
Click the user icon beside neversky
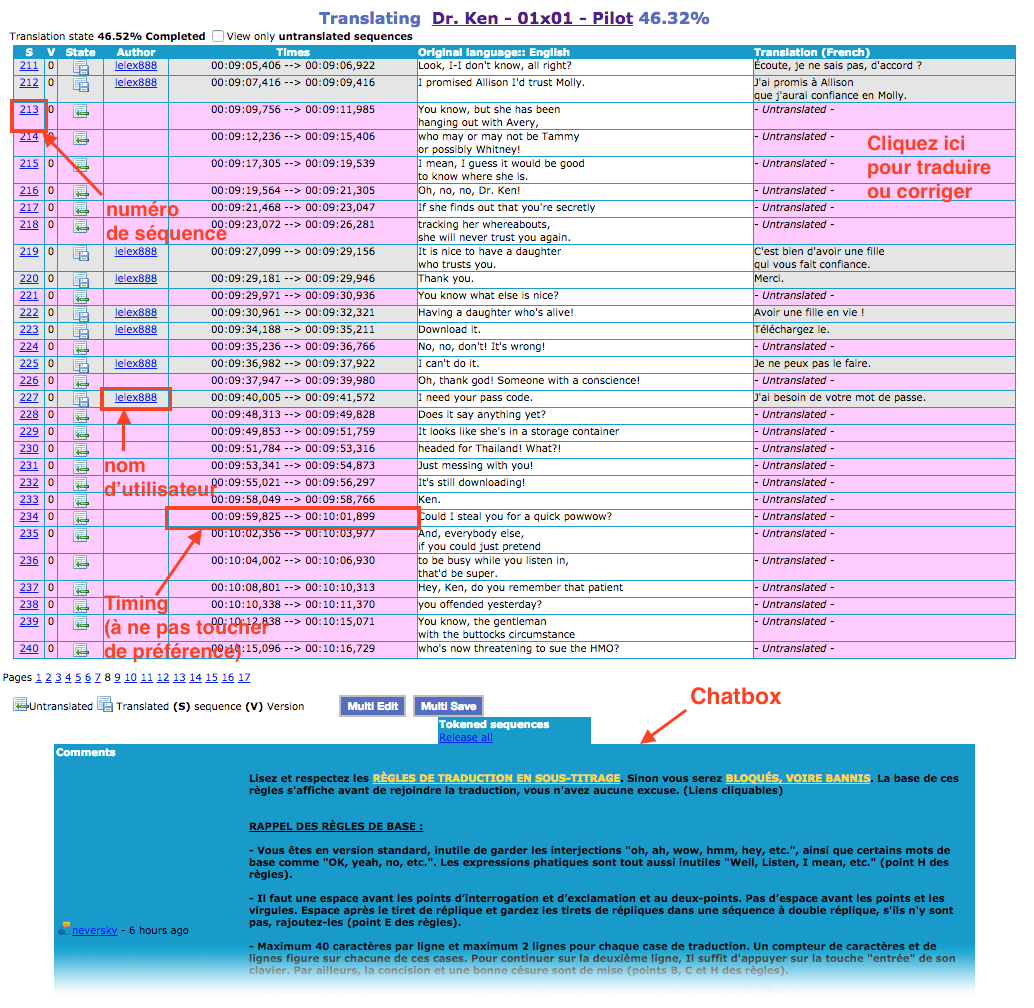click(x=64, y=929)
